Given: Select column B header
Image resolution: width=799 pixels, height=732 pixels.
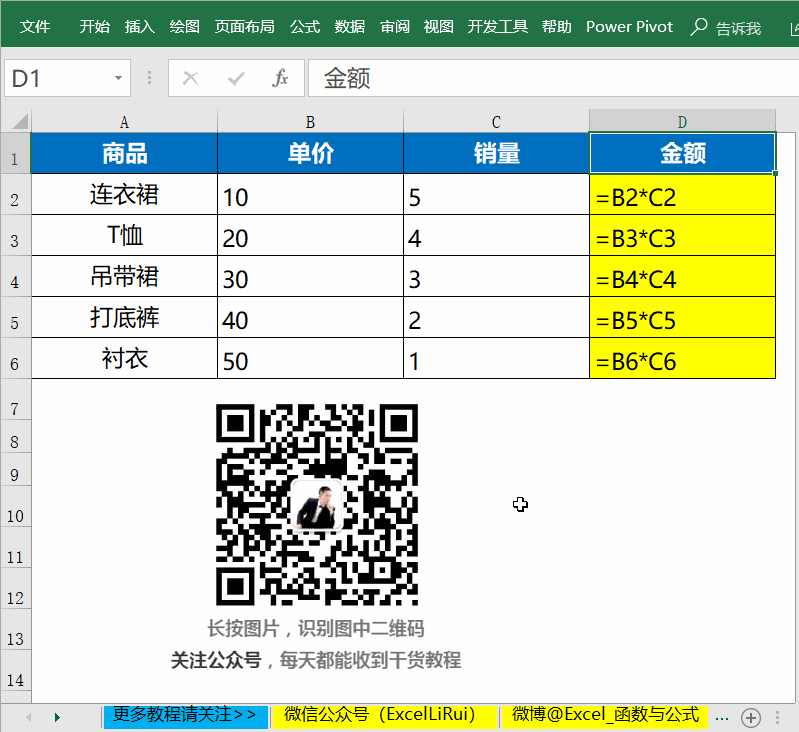Looking at the screenshot, I should point(310,122).
